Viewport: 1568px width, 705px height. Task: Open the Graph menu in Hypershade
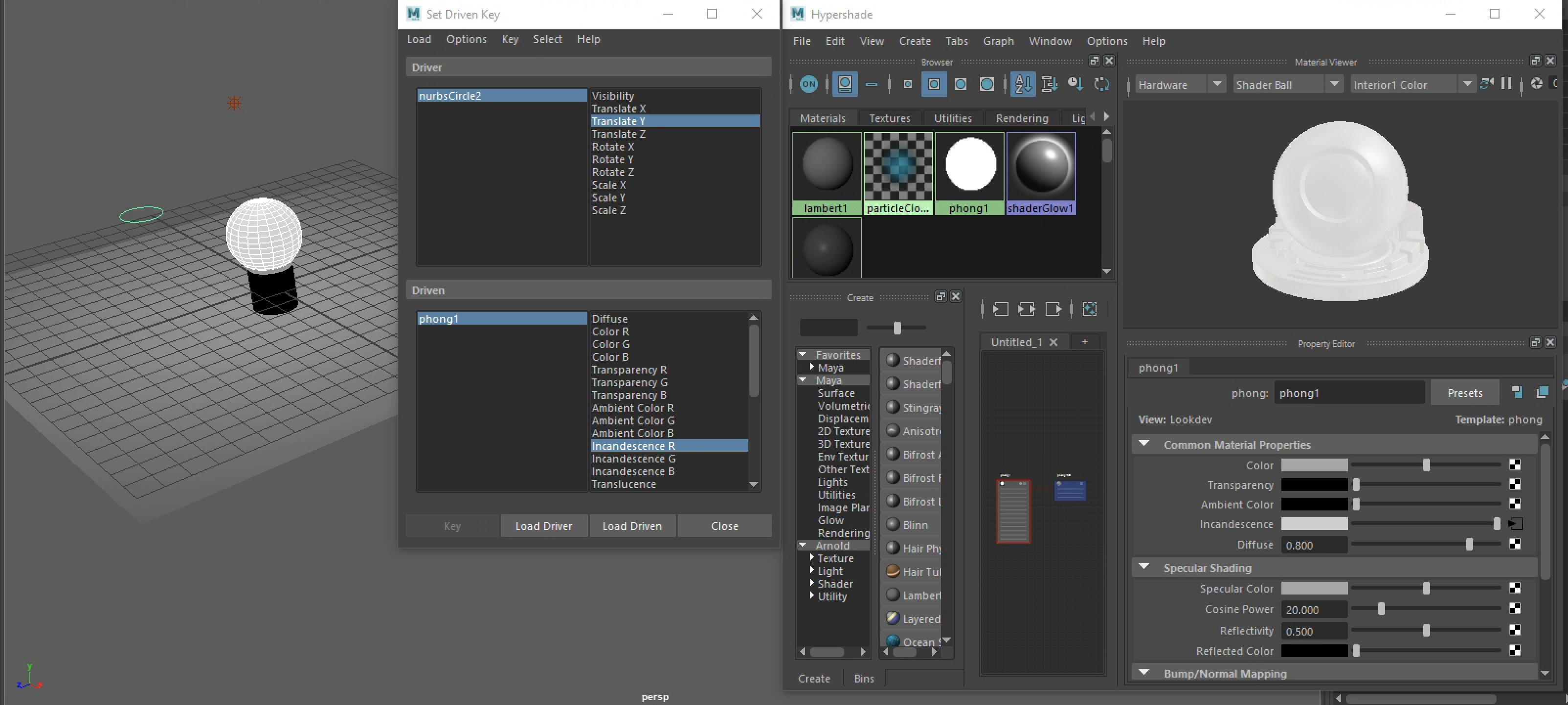coord(998,42)
